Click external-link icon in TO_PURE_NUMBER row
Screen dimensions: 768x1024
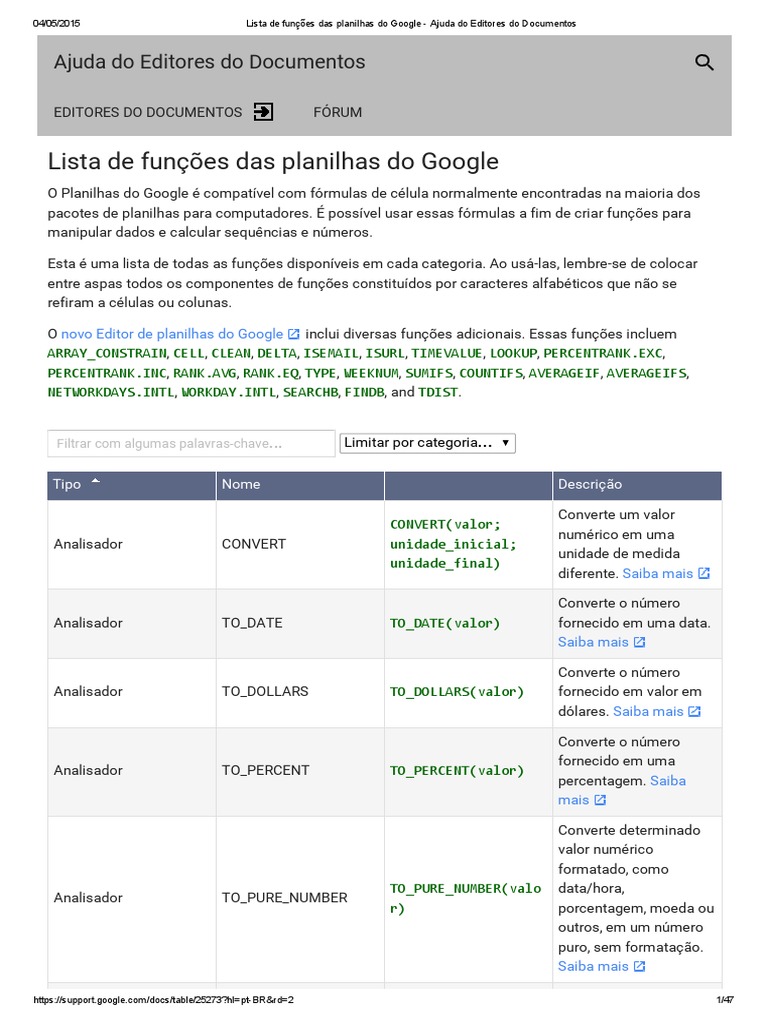639,966
